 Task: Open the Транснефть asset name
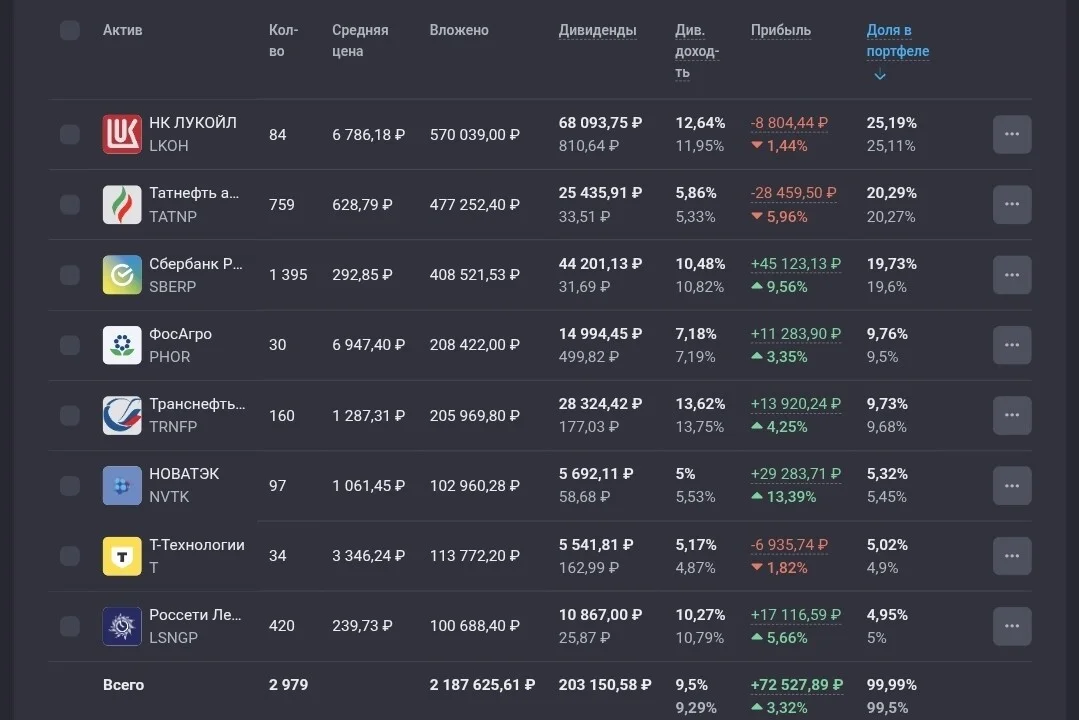point(197,404)
